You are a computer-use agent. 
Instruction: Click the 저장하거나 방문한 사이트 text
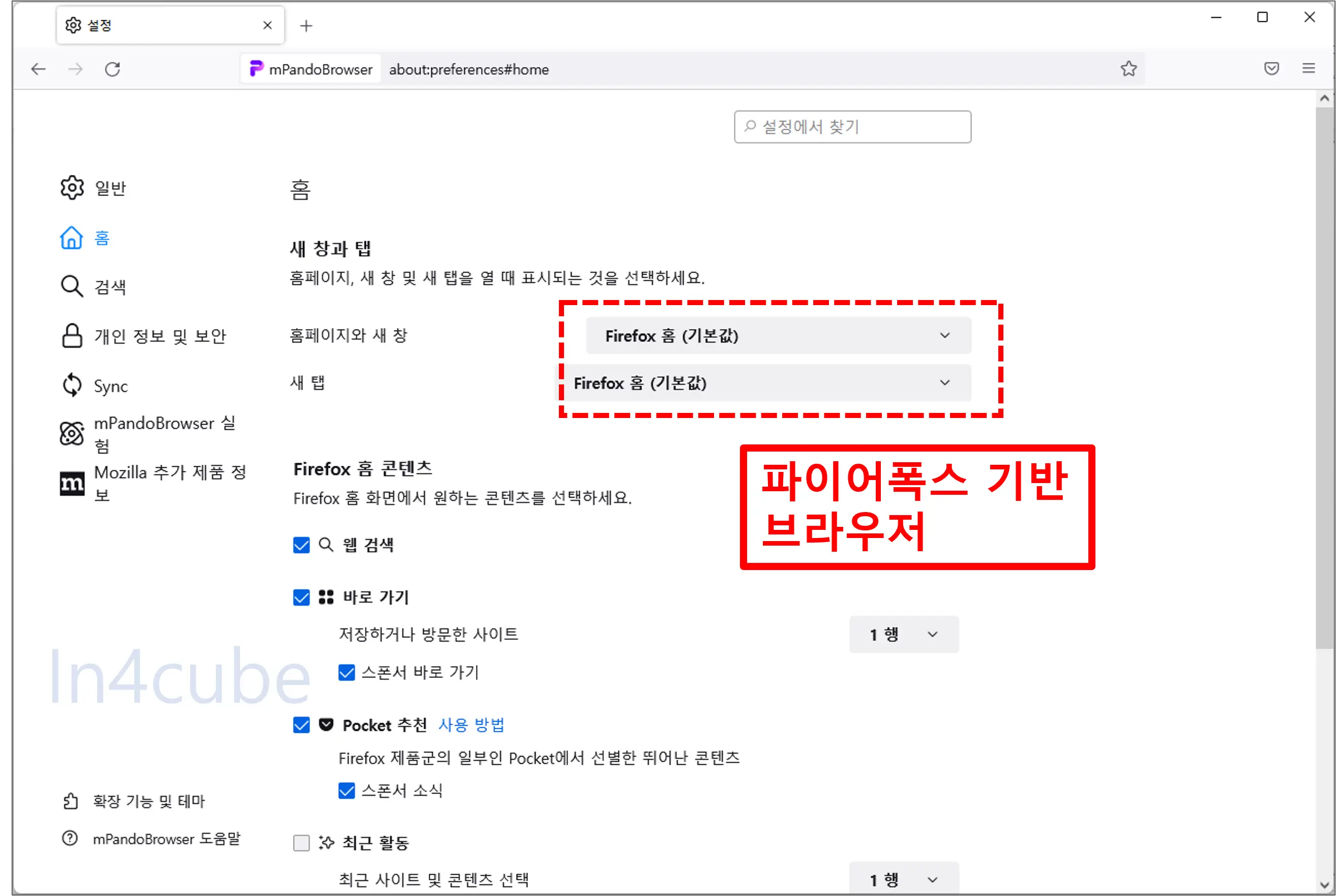point(429,634)
